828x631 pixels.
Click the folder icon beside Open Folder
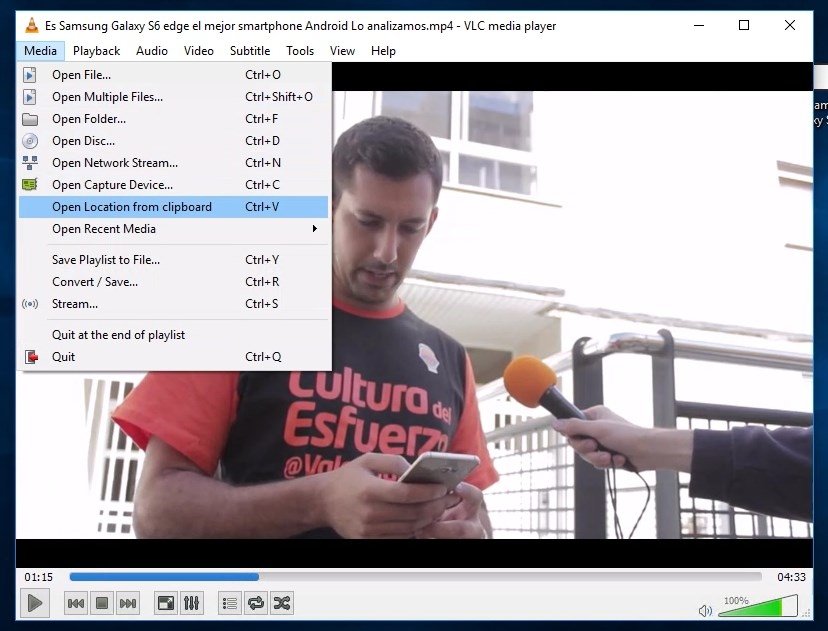(30, 119)
